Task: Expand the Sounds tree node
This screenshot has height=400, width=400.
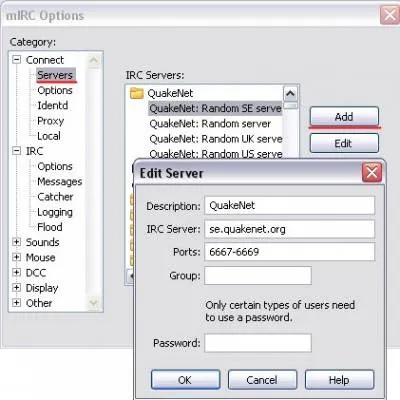Action: (x=16, y=242)
